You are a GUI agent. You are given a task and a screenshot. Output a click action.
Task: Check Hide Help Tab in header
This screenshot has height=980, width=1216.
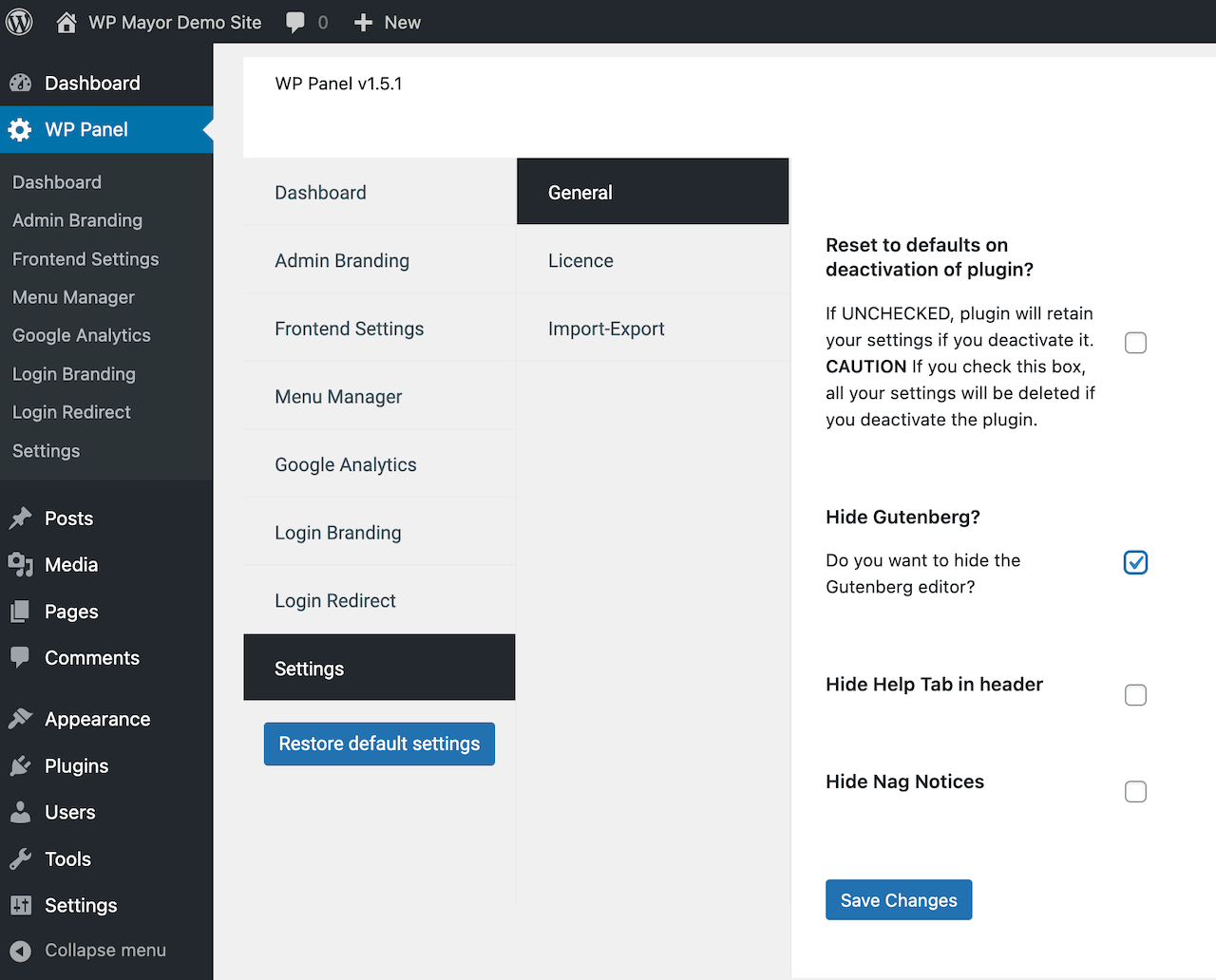(x=1135, y=695)
